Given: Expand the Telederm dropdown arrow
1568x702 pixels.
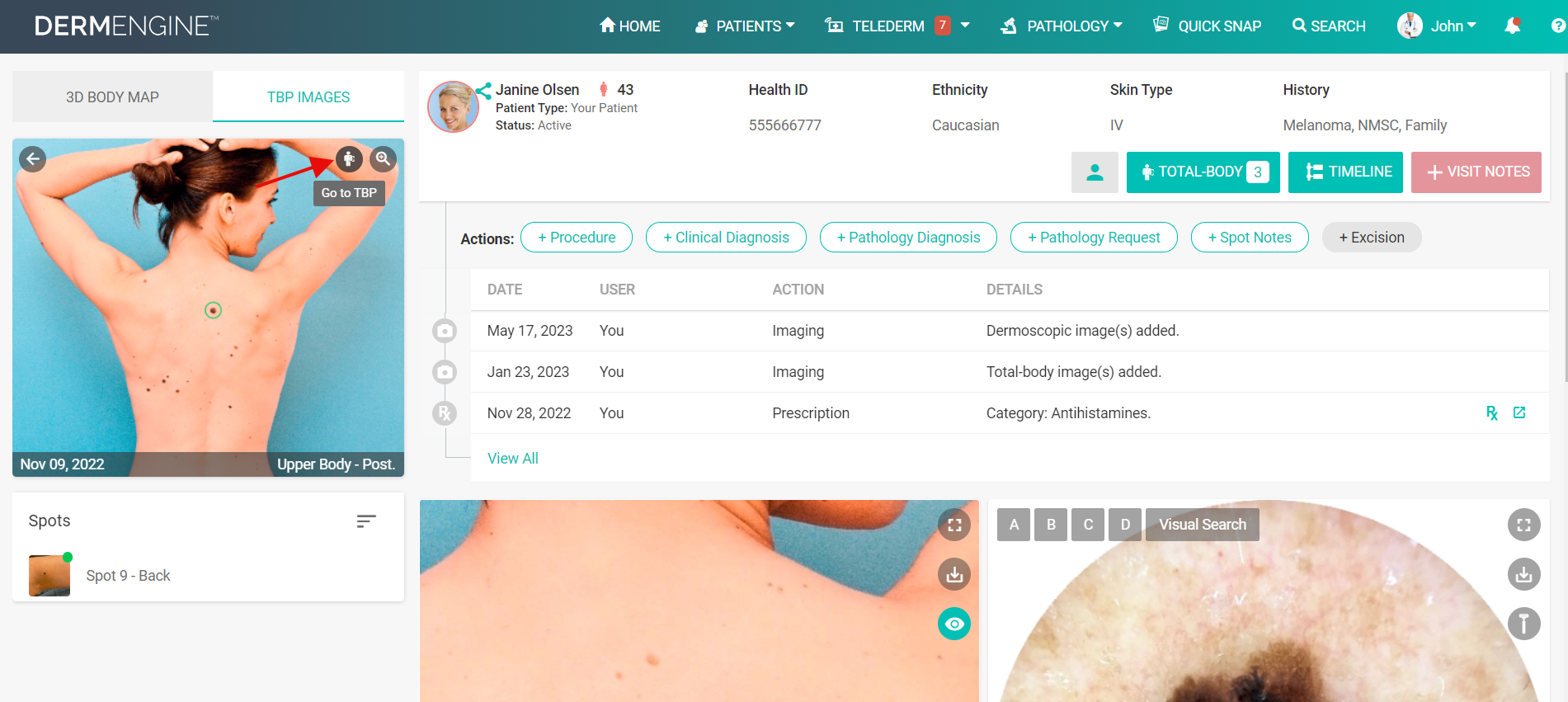Looking at the screenshot, I should pos(965,26).
